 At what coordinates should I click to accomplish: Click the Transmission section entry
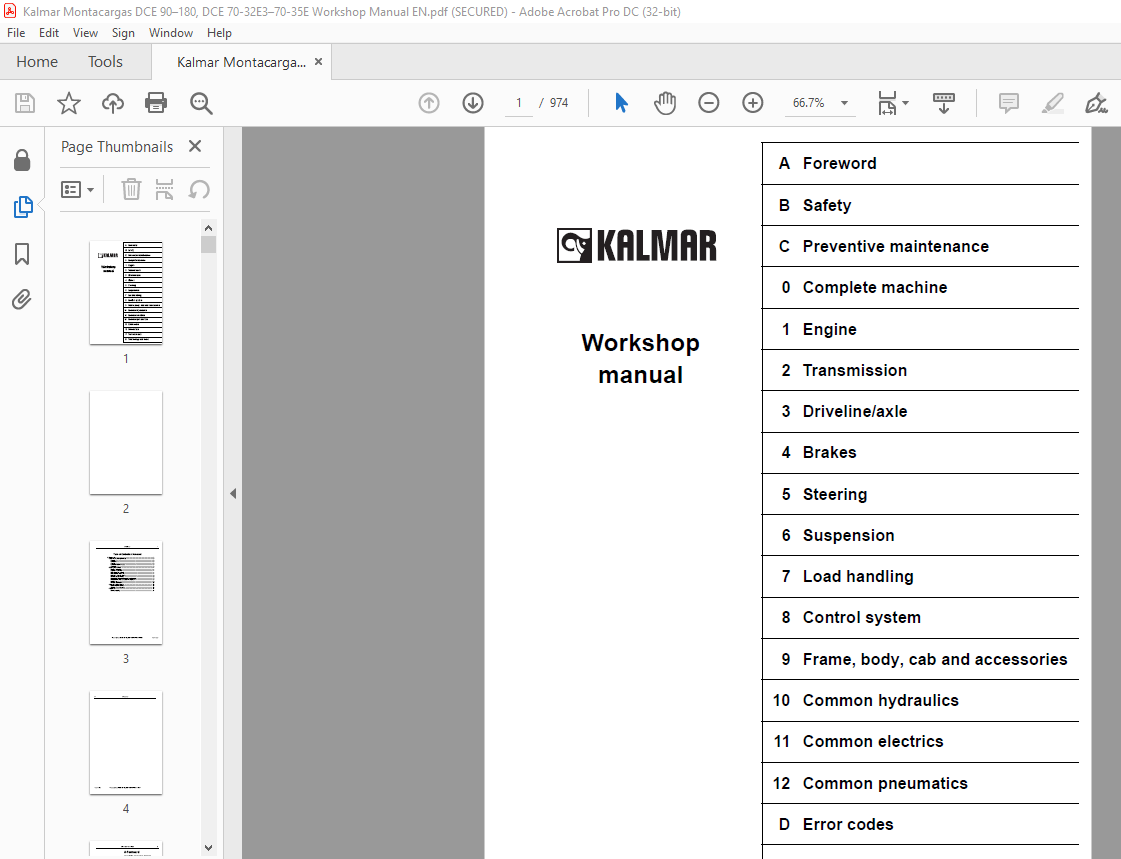920,370
